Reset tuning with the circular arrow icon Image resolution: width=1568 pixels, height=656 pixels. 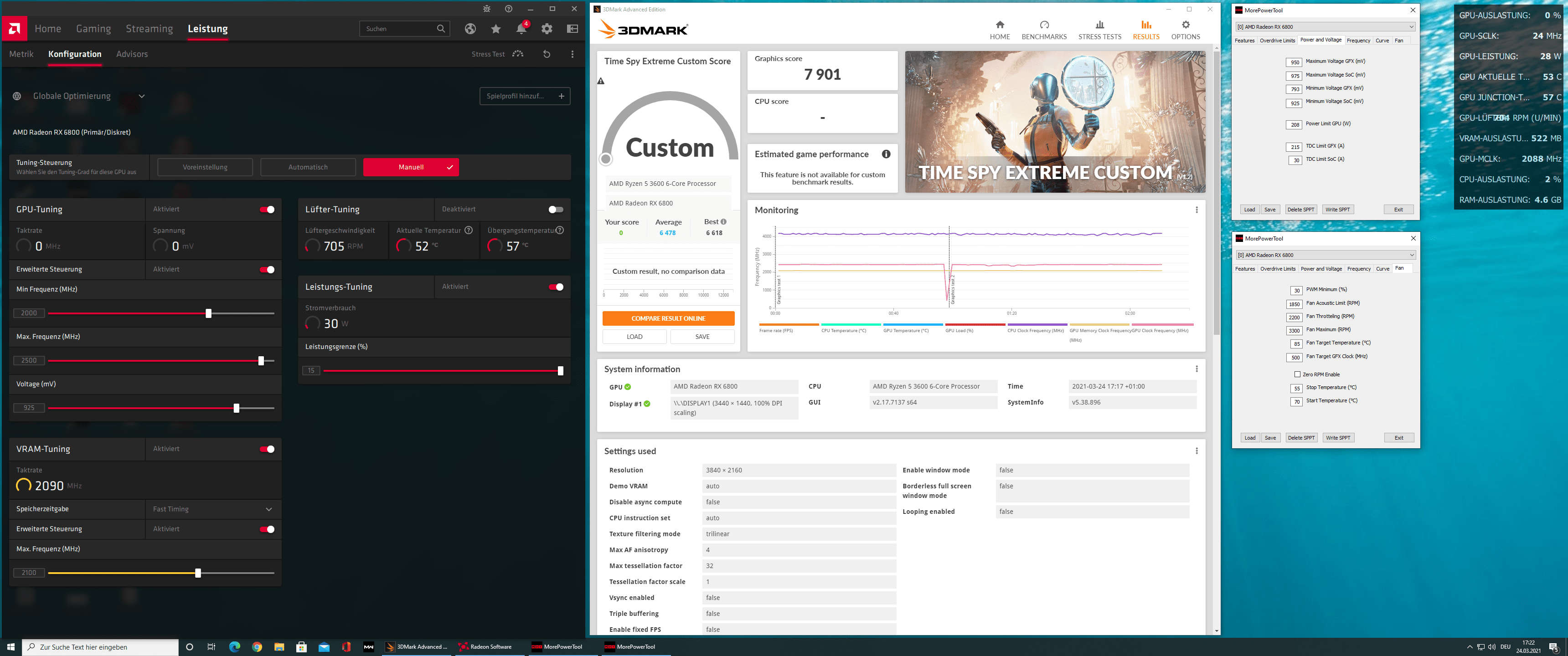coord(546,54)
